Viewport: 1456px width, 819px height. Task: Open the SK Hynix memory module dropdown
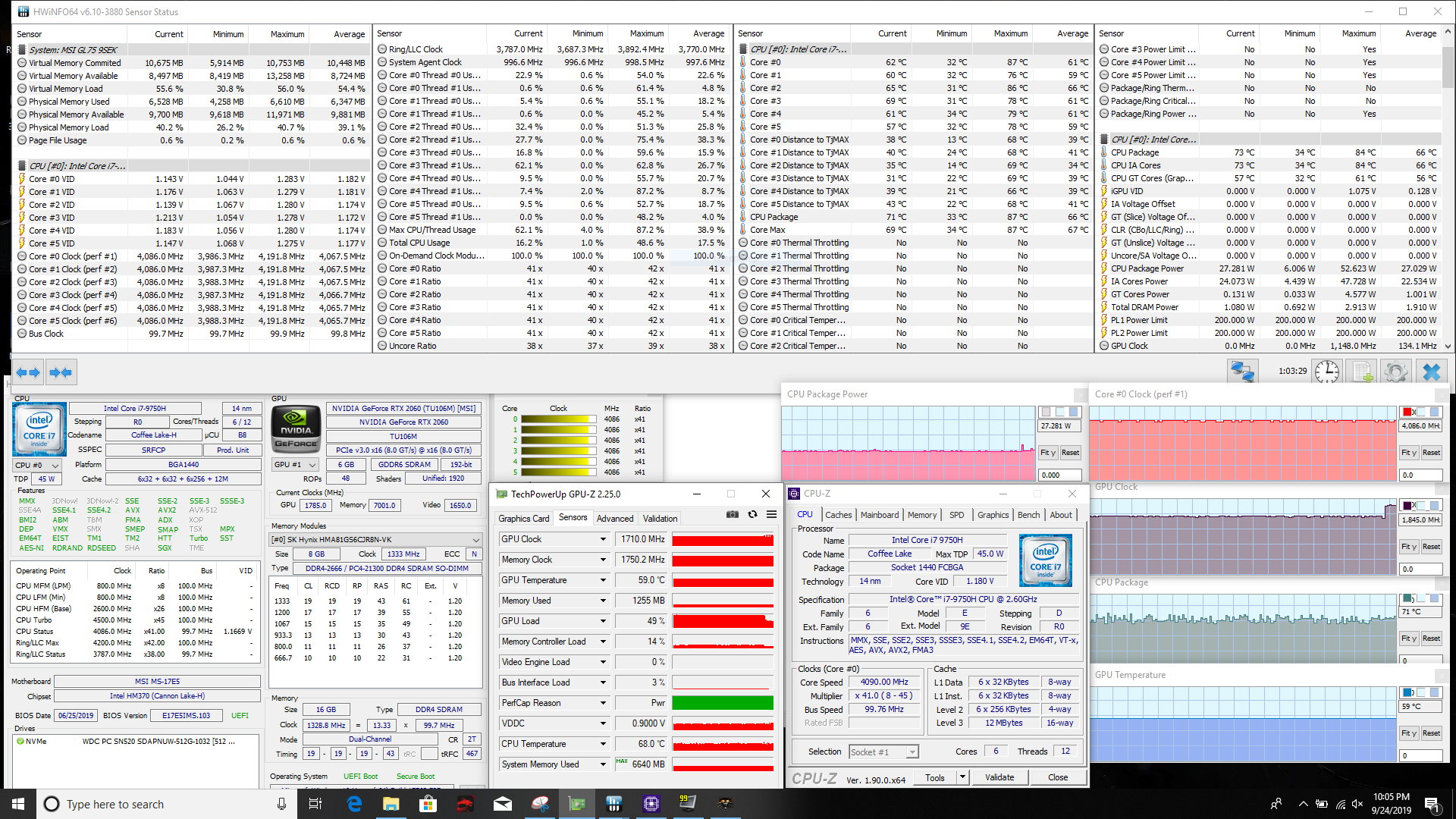(475, 540)
